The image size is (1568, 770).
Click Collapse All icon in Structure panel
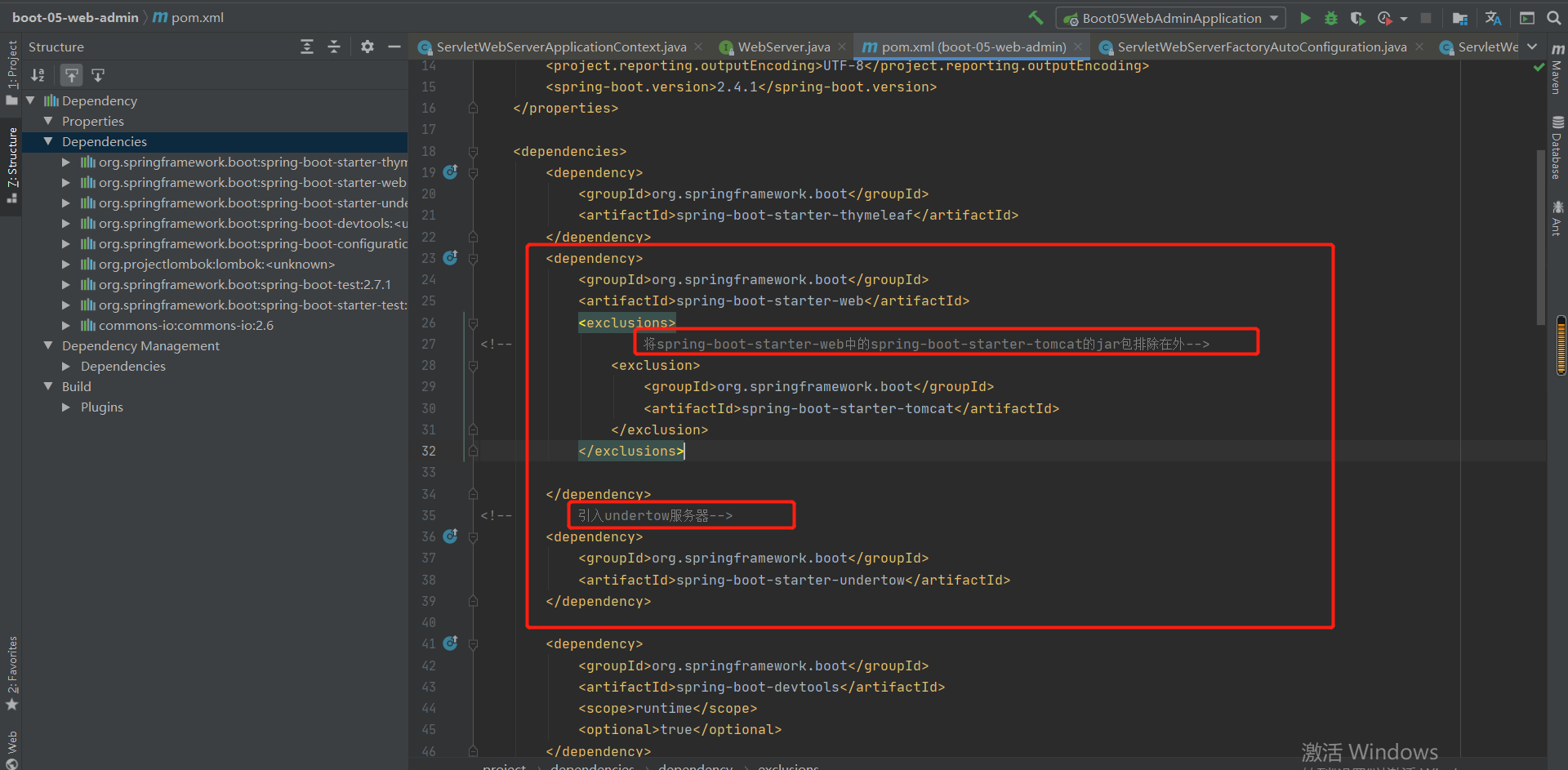[334, 47]
